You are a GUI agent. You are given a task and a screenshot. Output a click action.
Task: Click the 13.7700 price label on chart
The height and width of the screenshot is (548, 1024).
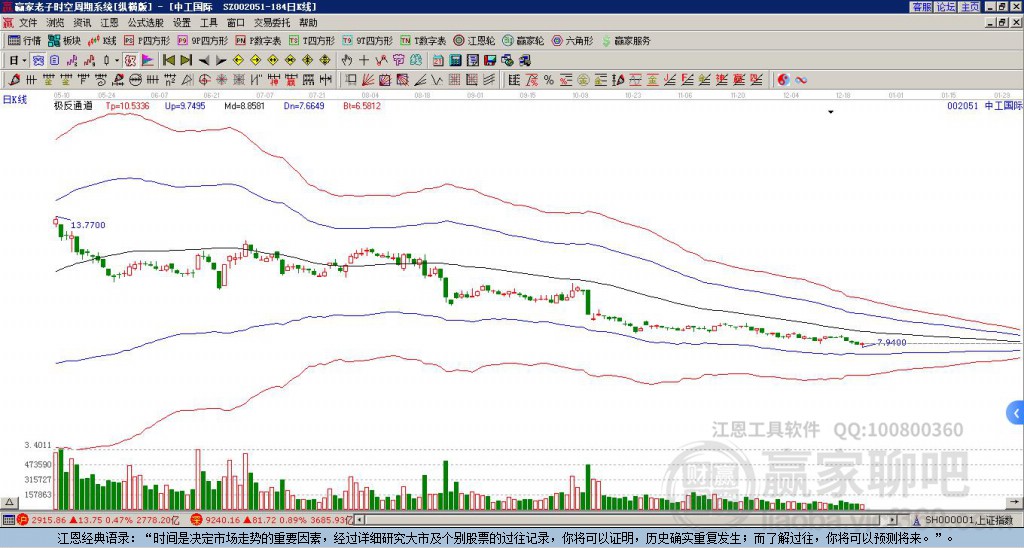coord(88,225)
